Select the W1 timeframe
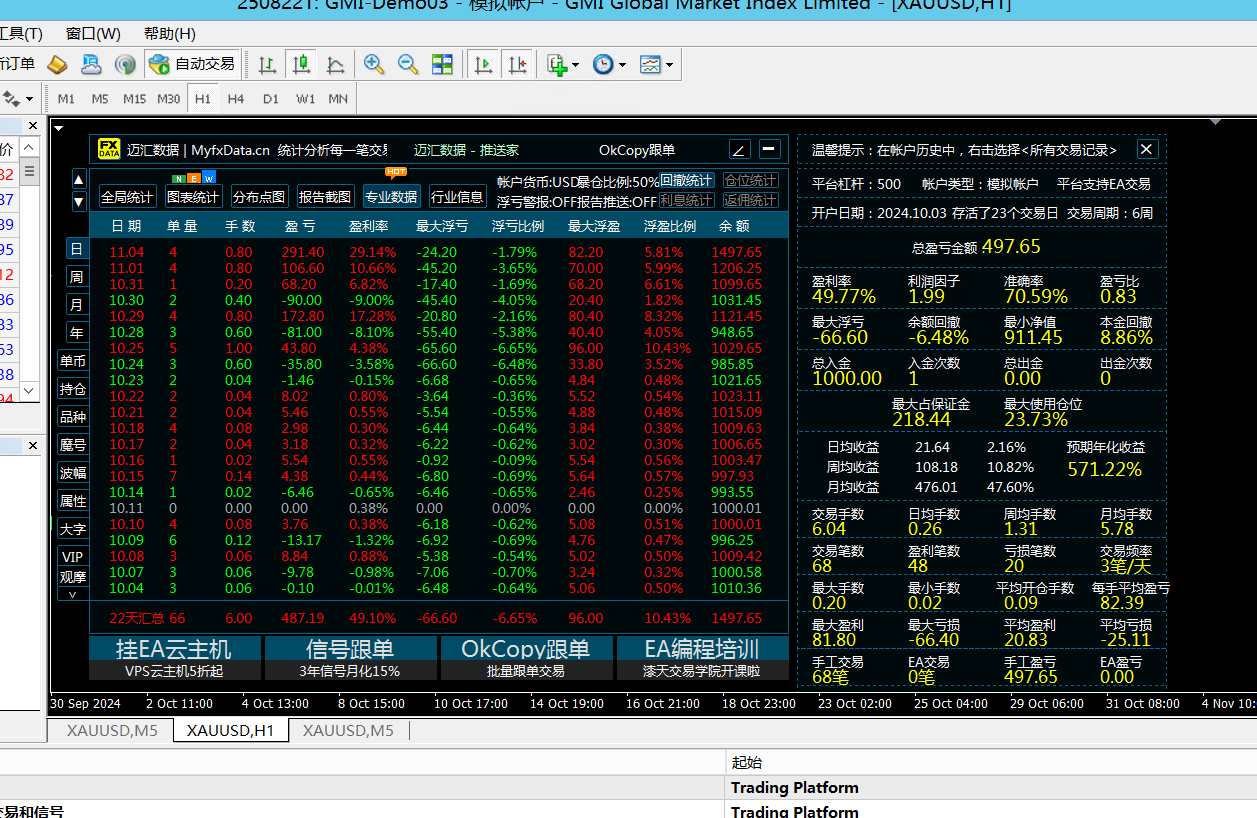 (x=305, y=99)
